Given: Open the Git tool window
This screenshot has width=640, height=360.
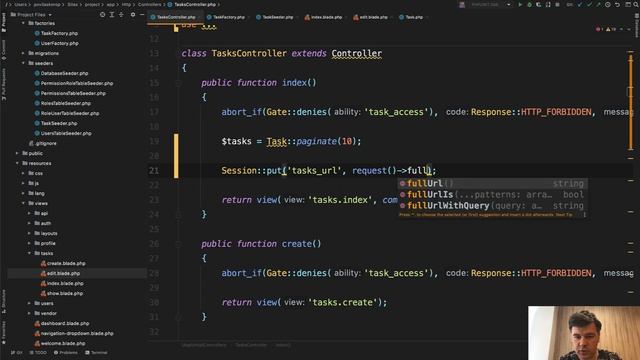Looking at the screenshot, I should coord(17,353).
